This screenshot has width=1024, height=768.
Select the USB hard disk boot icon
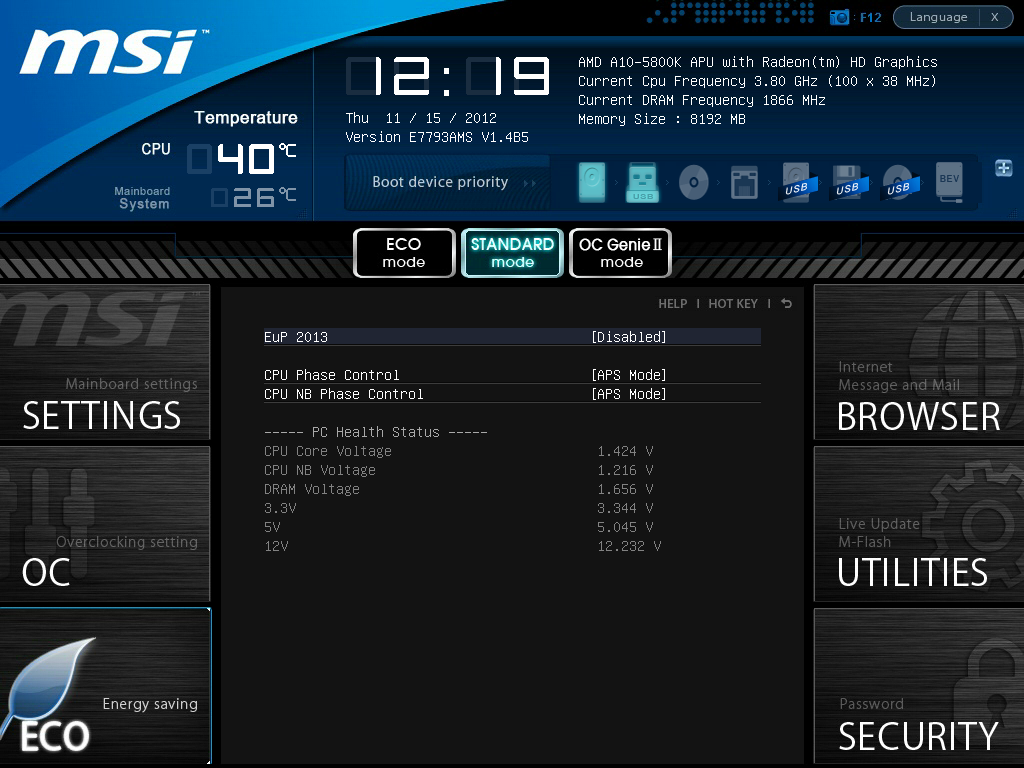pos(797,182)
